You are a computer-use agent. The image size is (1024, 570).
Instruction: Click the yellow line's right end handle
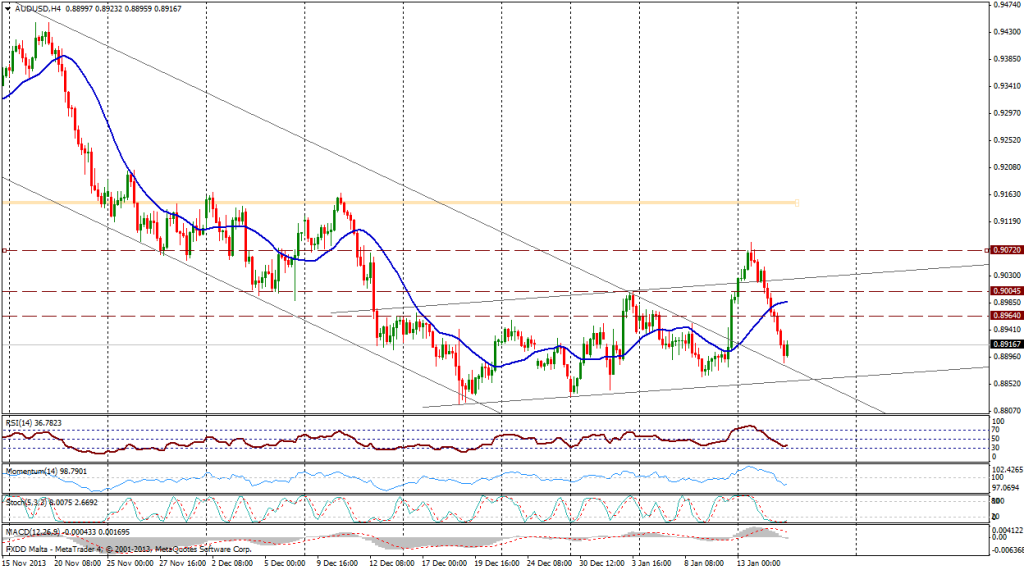796,203
